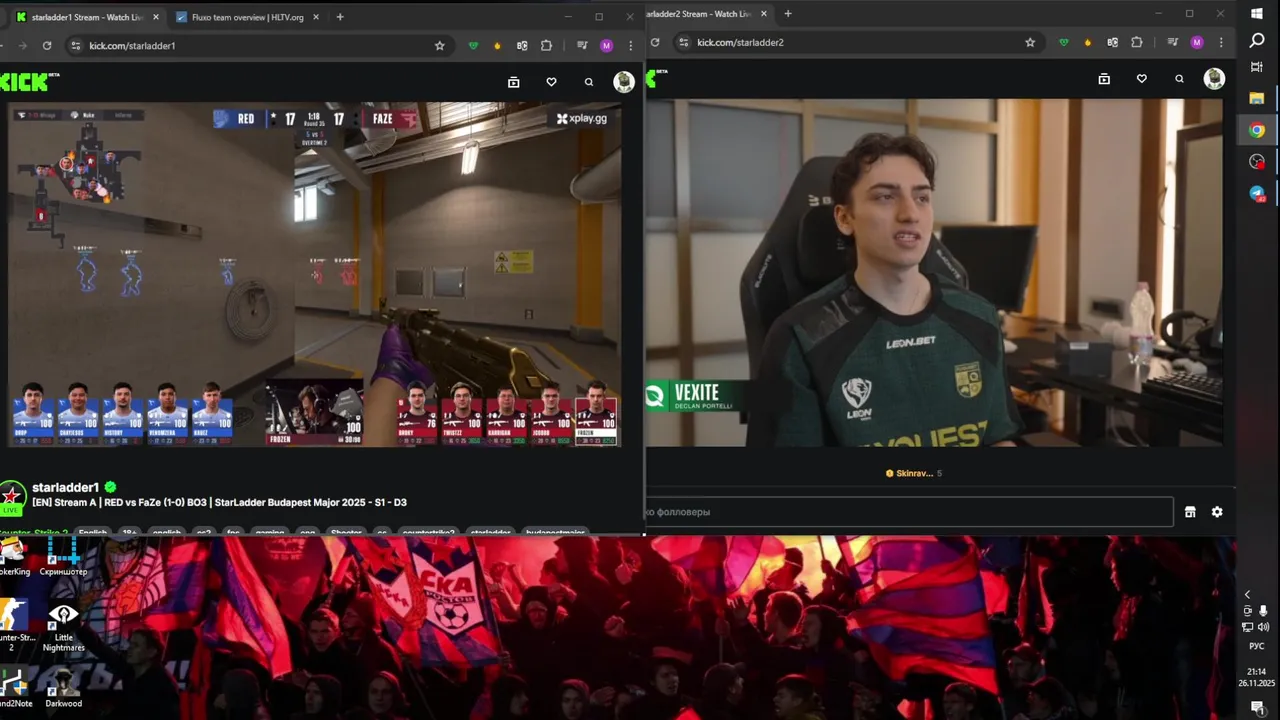Open Darkwood desktop shortcut
The width and height of the screenshot is (1280, 720).
coord(63,688)
